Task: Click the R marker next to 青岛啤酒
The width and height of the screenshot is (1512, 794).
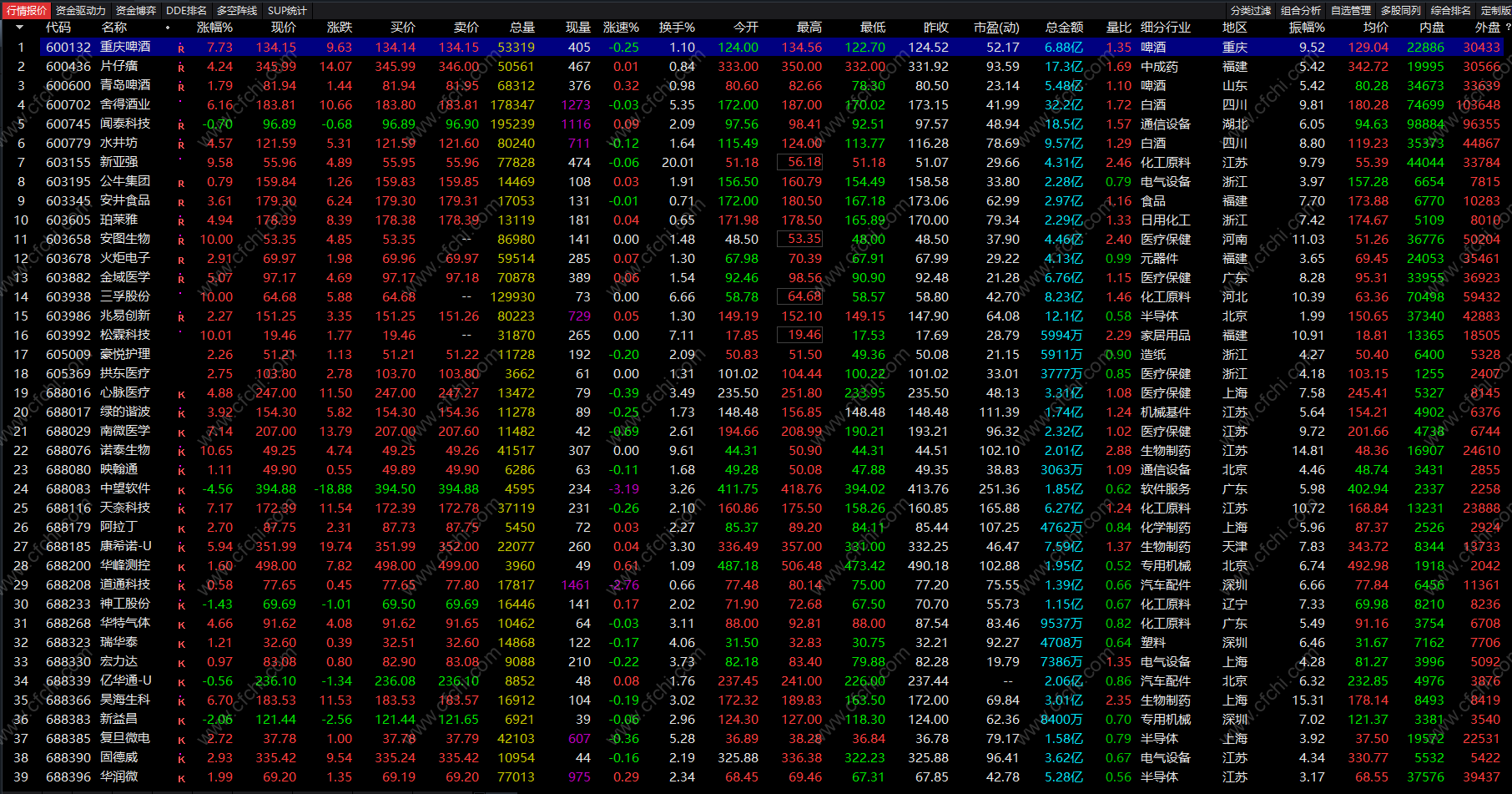Action: [x=181, y=87]
